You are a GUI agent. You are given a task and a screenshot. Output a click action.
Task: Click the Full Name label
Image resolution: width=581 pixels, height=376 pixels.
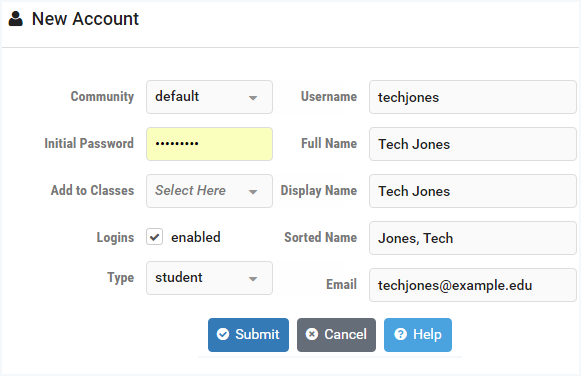tap(329, 143)
